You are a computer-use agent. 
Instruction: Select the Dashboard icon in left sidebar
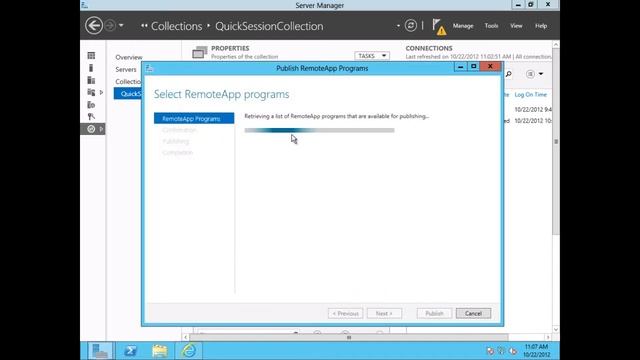(x=91, y=56)
